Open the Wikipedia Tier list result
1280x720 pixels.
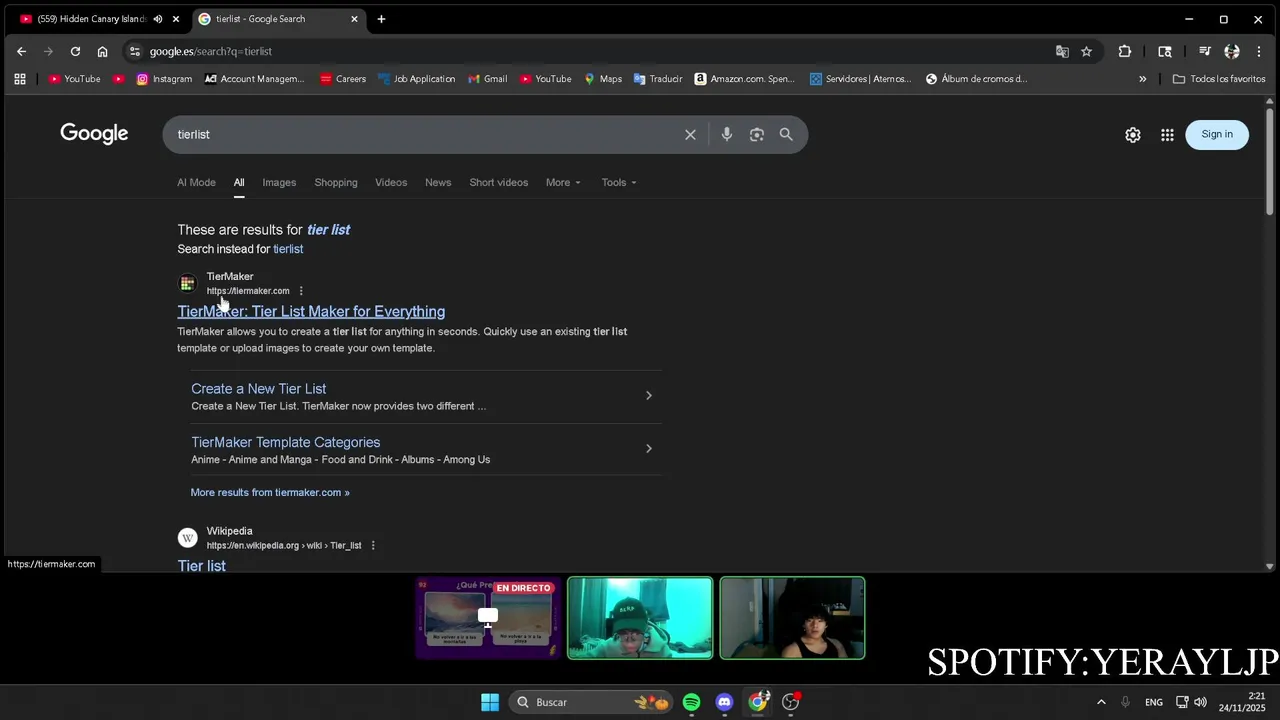pyautogui.click(x=202, y=566)
